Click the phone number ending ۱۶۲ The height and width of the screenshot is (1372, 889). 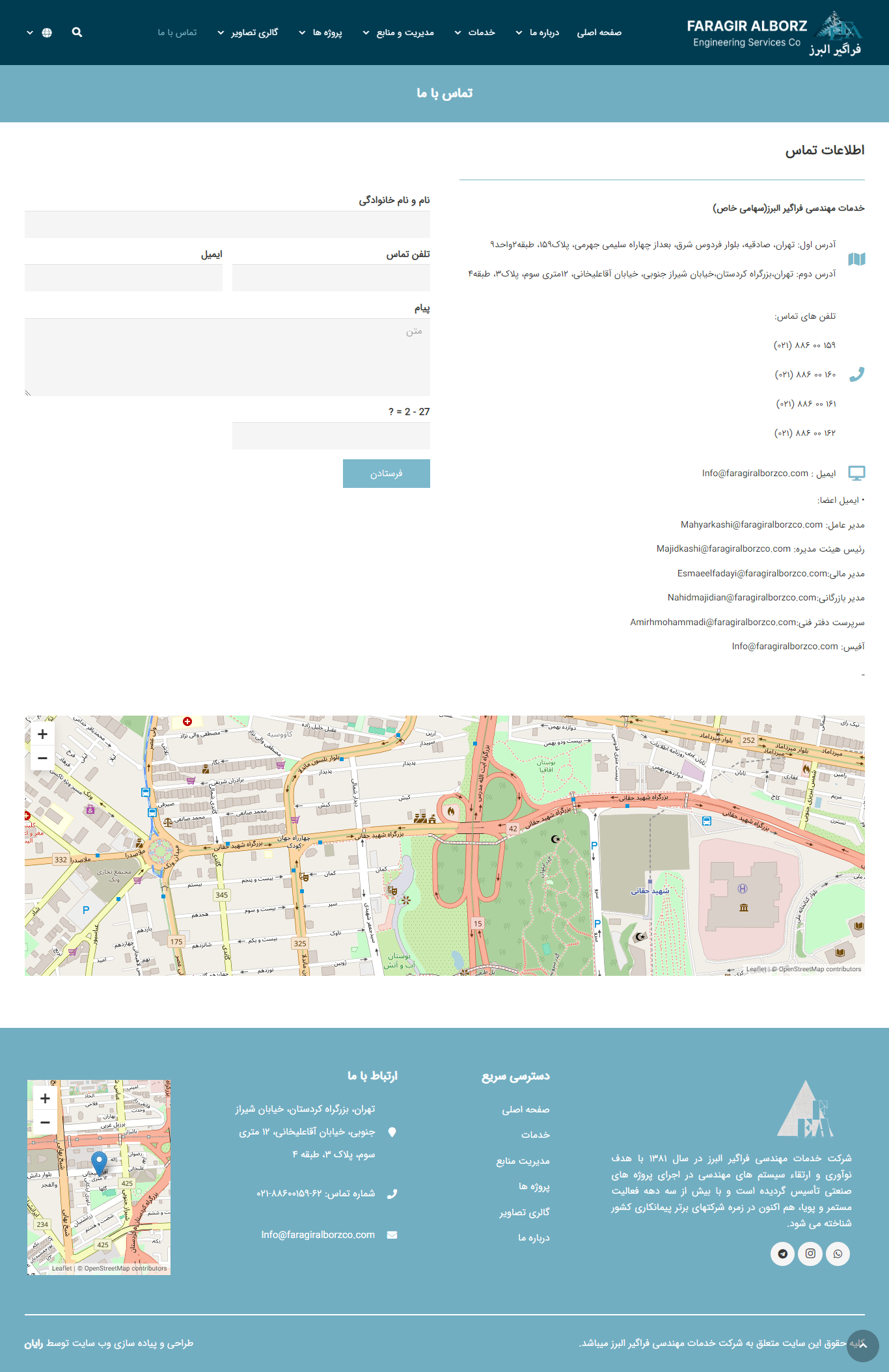pos(804,433)
